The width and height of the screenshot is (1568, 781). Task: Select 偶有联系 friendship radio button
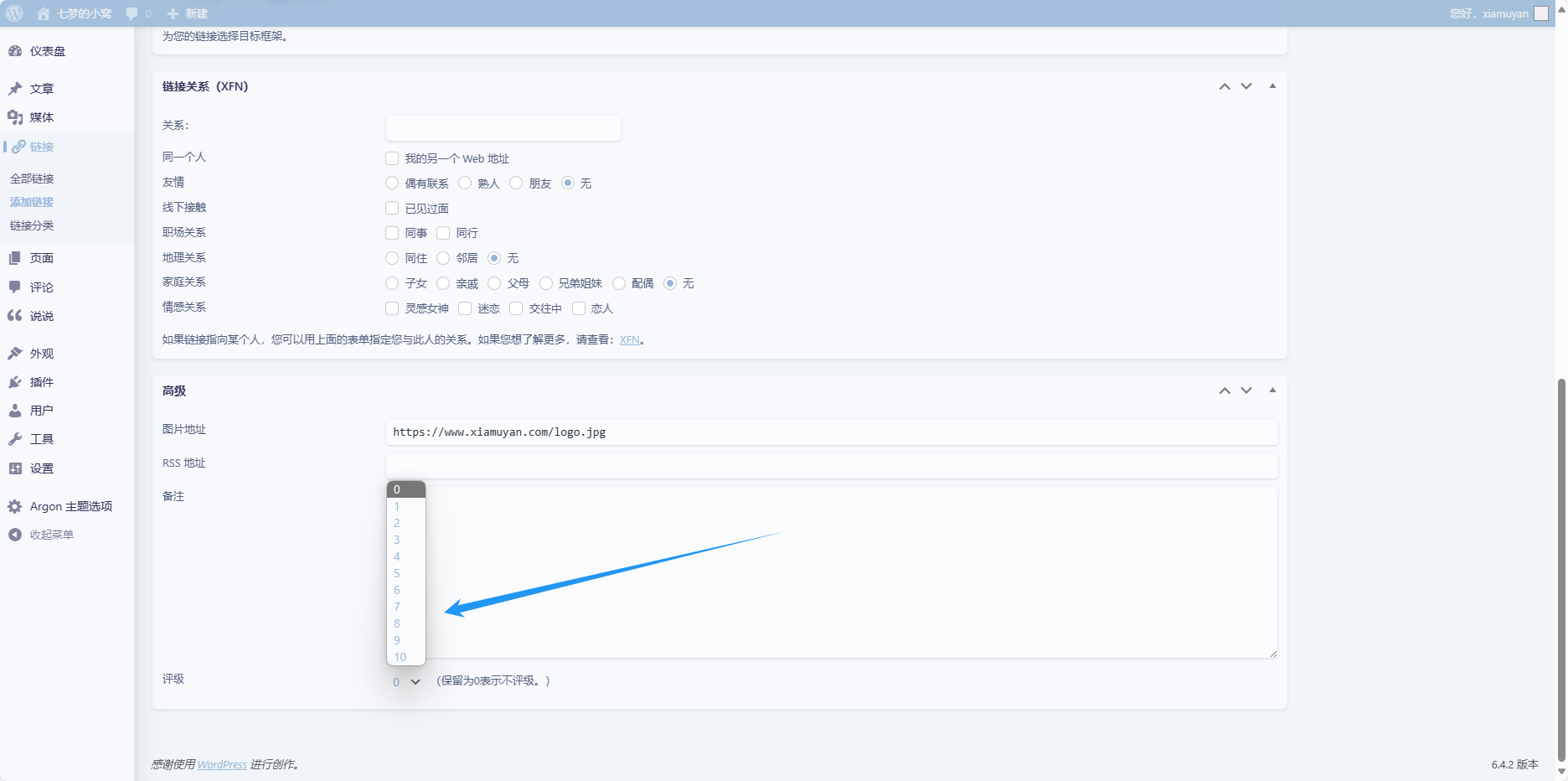click(x=392, y=183)
